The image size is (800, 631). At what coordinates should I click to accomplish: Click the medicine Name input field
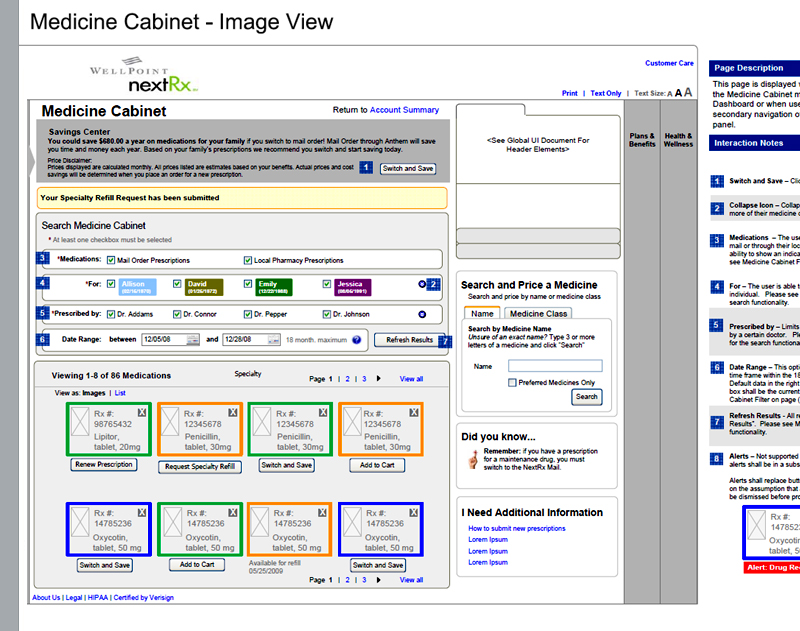click(554, 366)
